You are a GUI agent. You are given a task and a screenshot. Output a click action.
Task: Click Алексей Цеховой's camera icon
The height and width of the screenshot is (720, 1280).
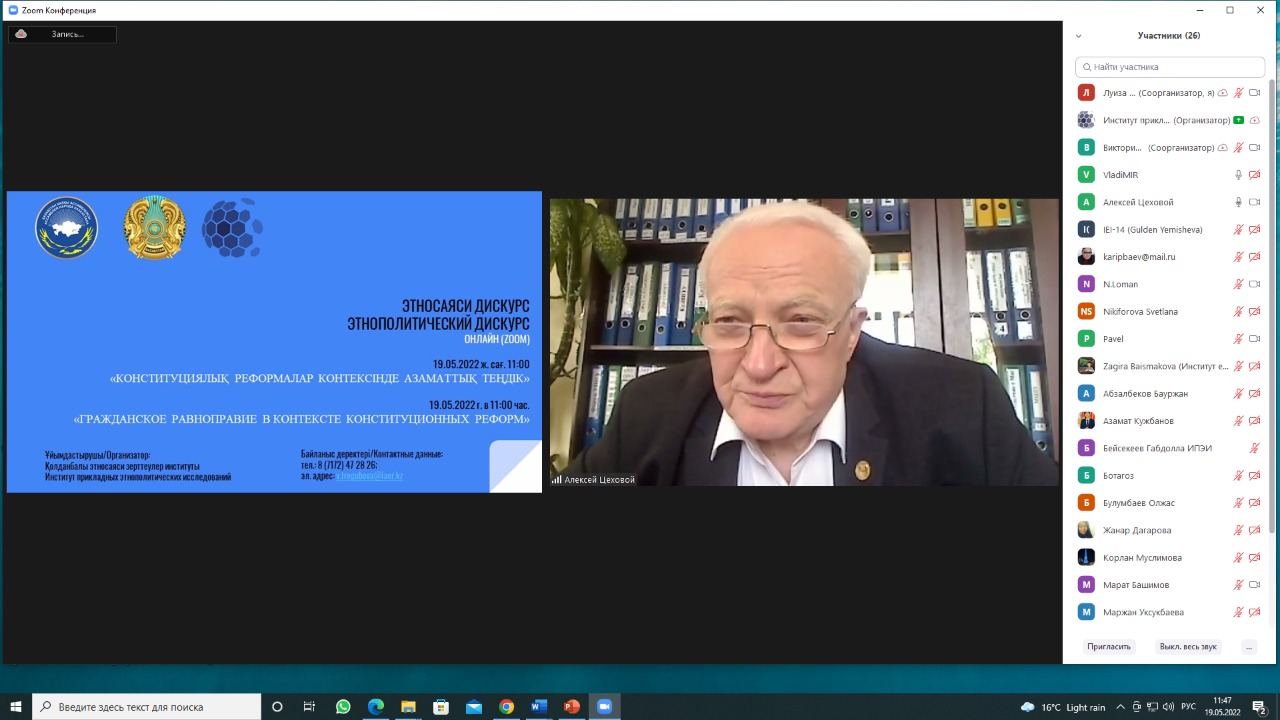click(x=1254, y=202)
